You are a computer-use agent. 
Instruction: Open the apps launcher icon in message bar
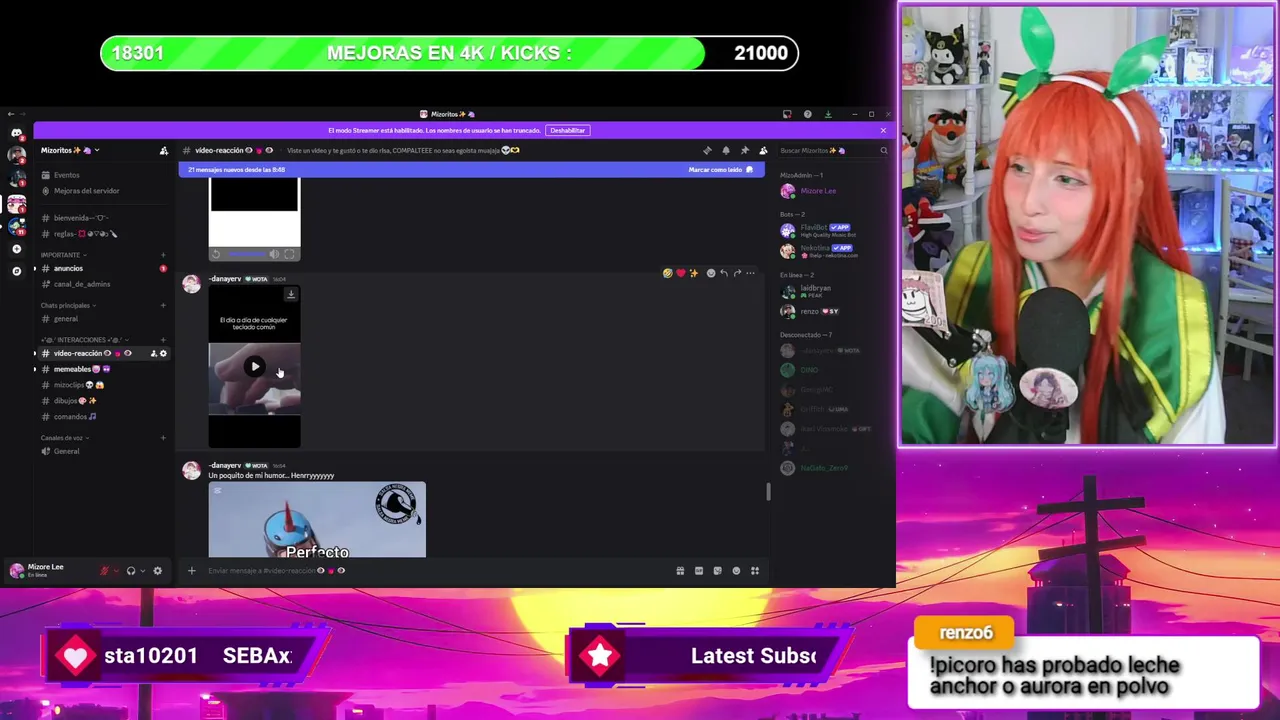coord(755,570)
